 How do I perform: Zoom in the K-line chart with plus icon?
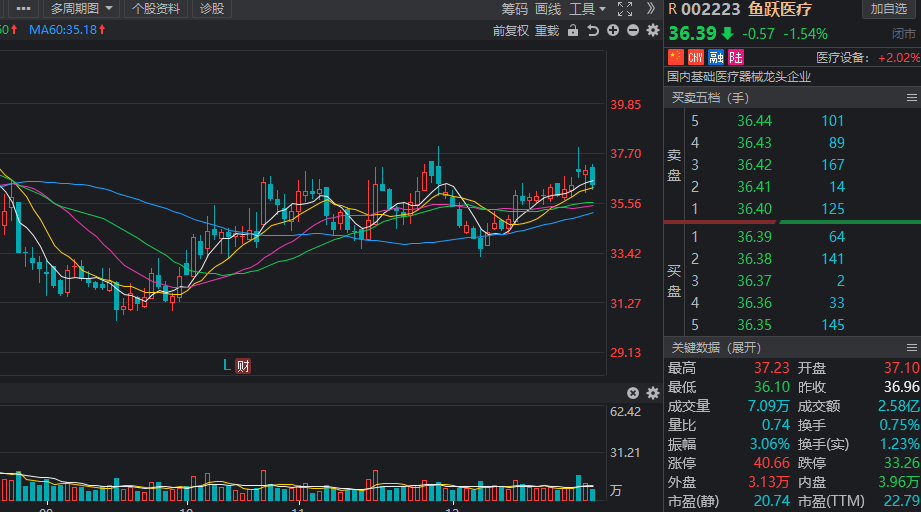(x=613, y=30)
